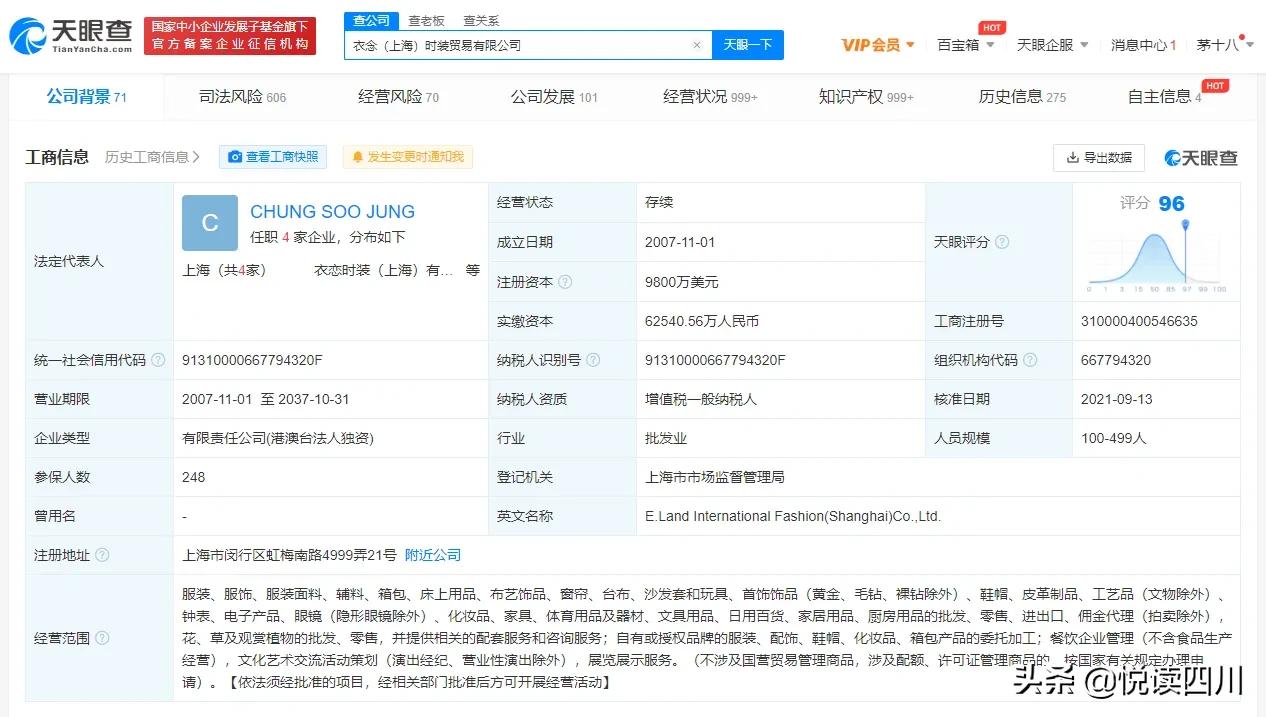Click the camera icon on 查看工商快照

click(236, 157)
